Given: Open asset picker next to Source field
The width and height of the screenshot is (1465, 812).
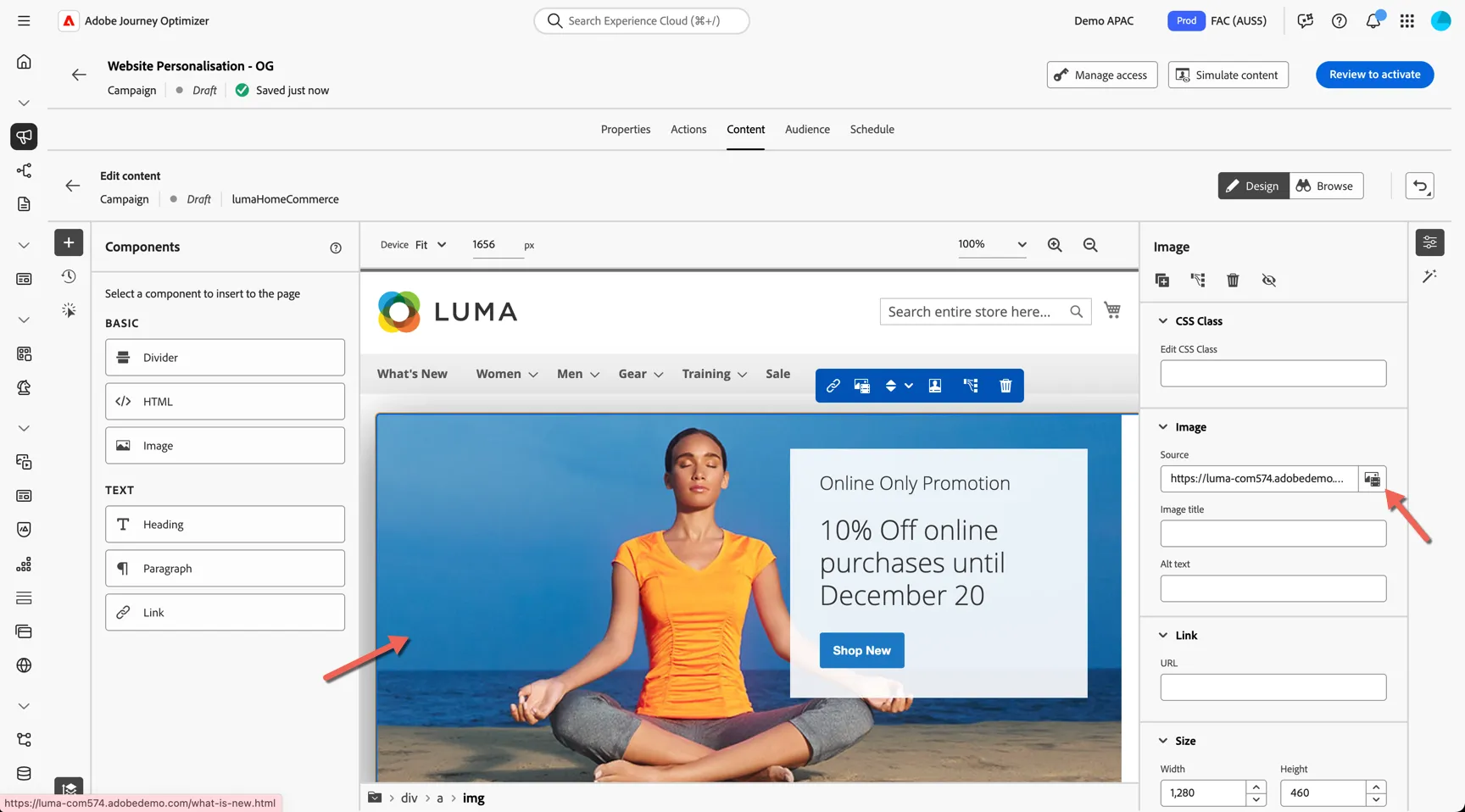Looking at the screenshot, I should pos(1372,479).
